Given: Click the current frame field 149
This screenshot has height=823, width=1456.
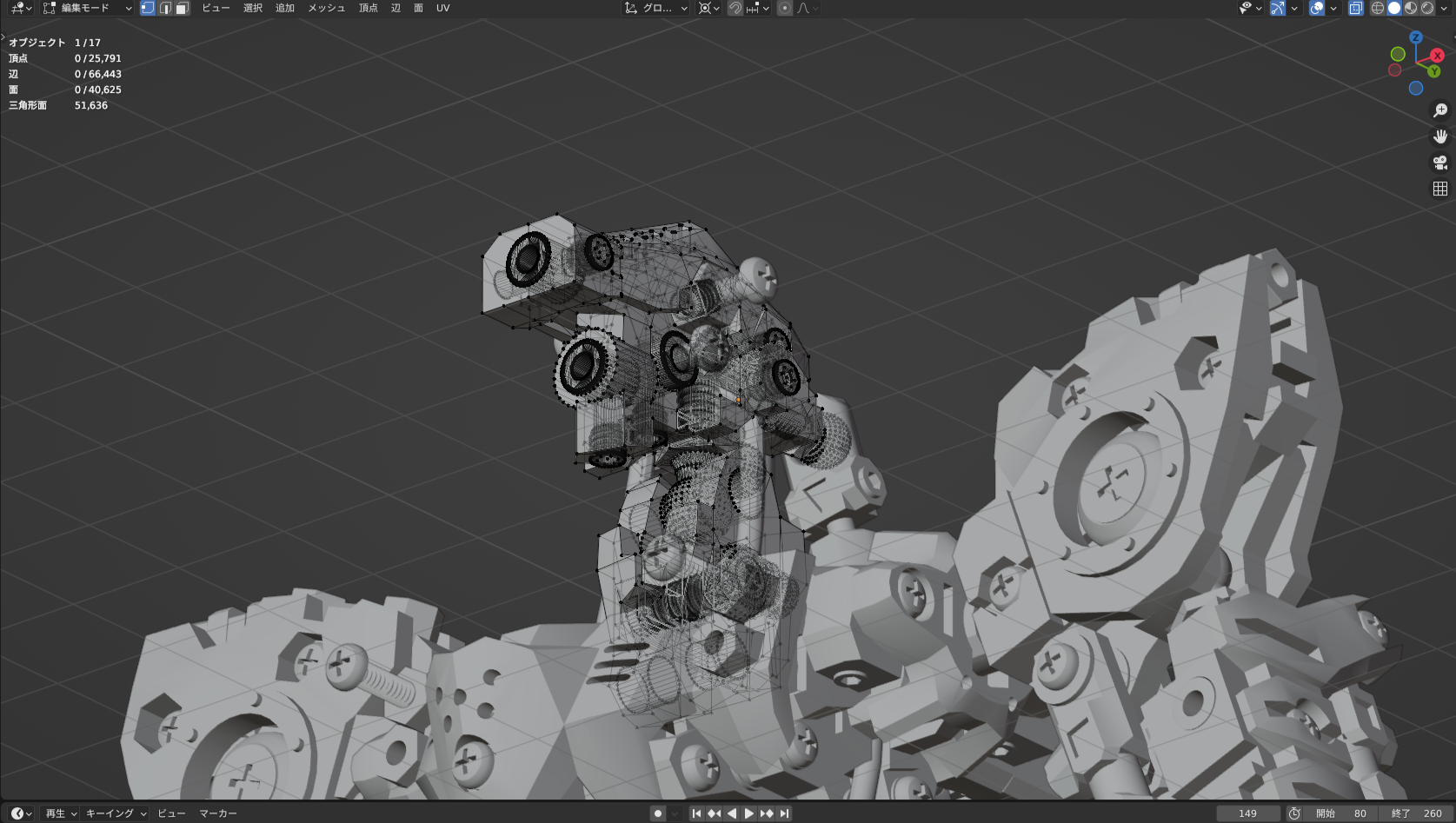Looking at the screenshot, I should tap(1247, 813).
